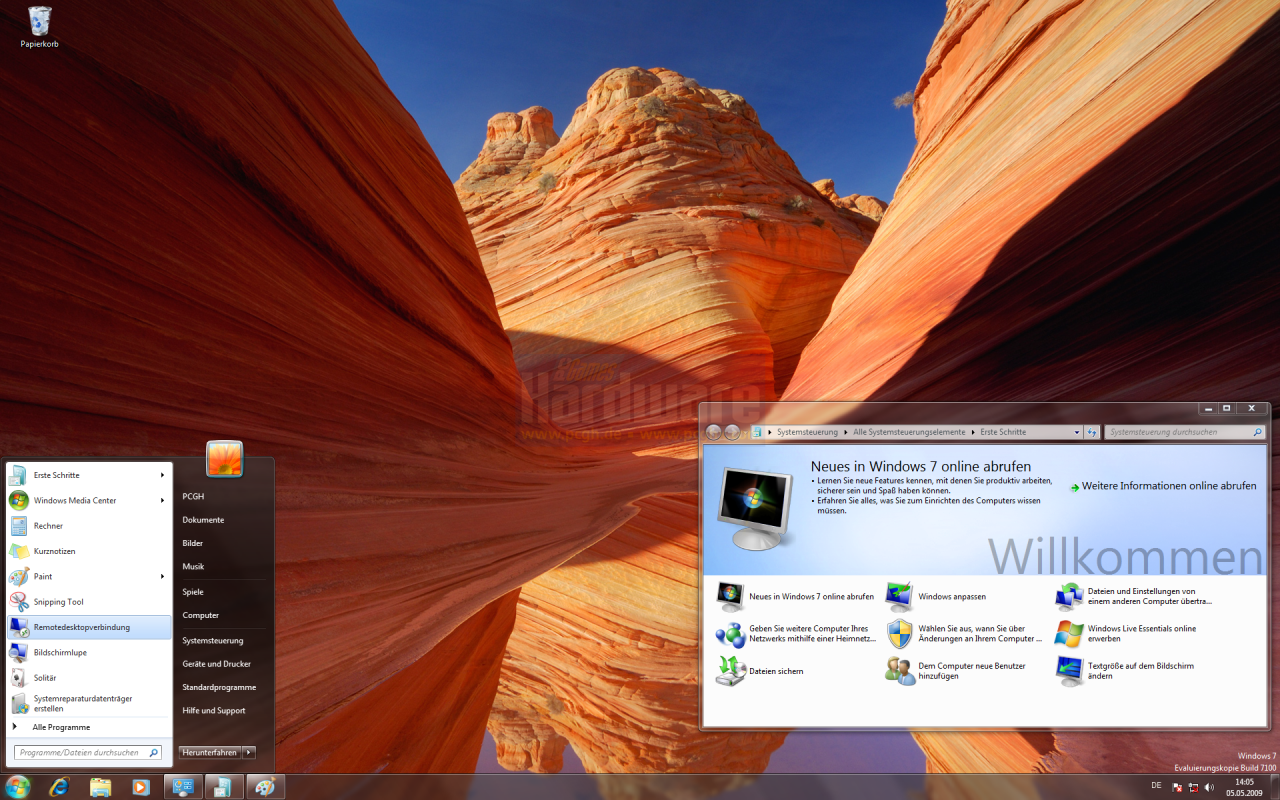
Task: Expand shutdown options arrow next to Herunterfahren
Action: 249,752
